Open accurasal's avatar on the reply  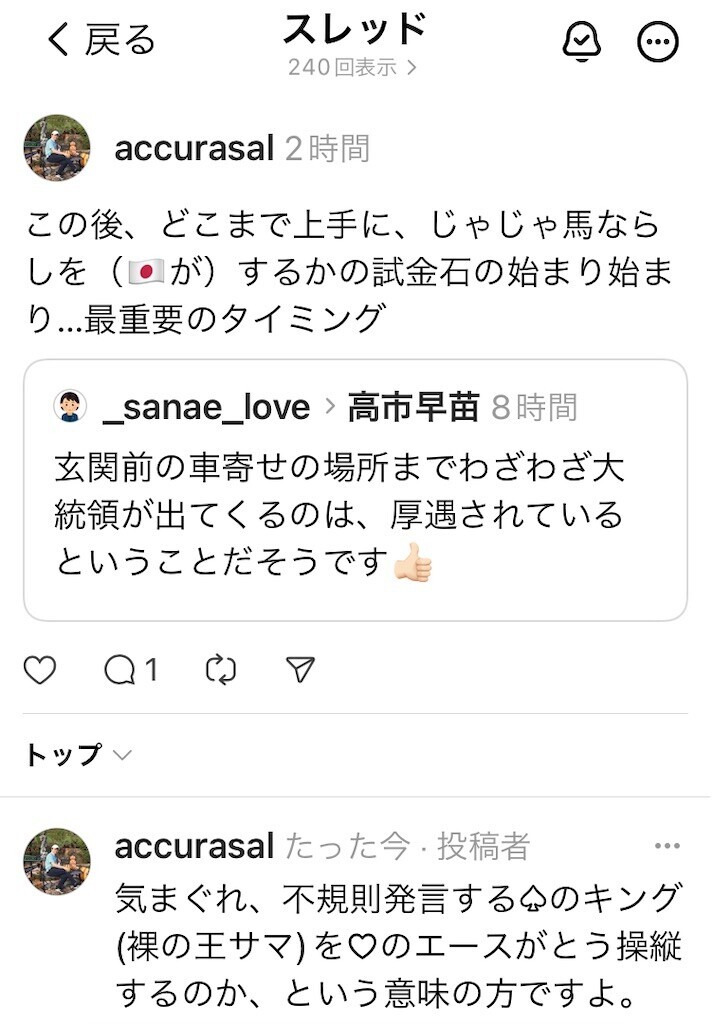coord(57,861)
